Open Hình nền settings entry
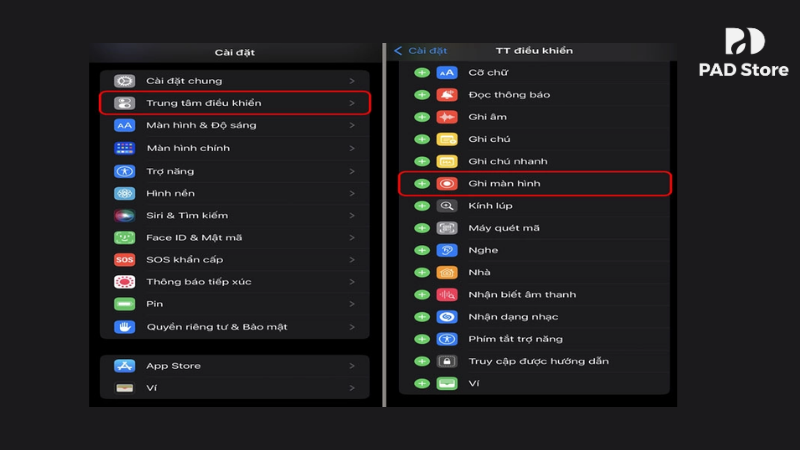This screenshot has width=800, height=450. pos(170,193)
